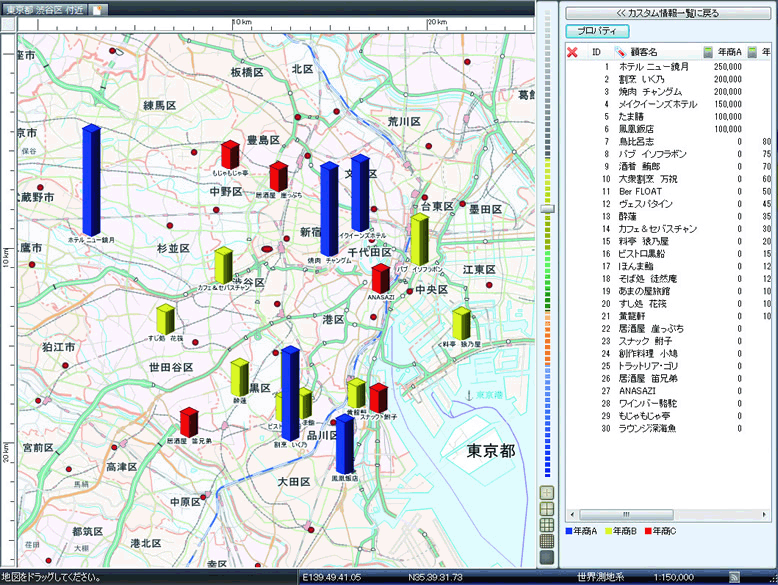Click the calculator icon beside 年商A header

click(708, 52)
